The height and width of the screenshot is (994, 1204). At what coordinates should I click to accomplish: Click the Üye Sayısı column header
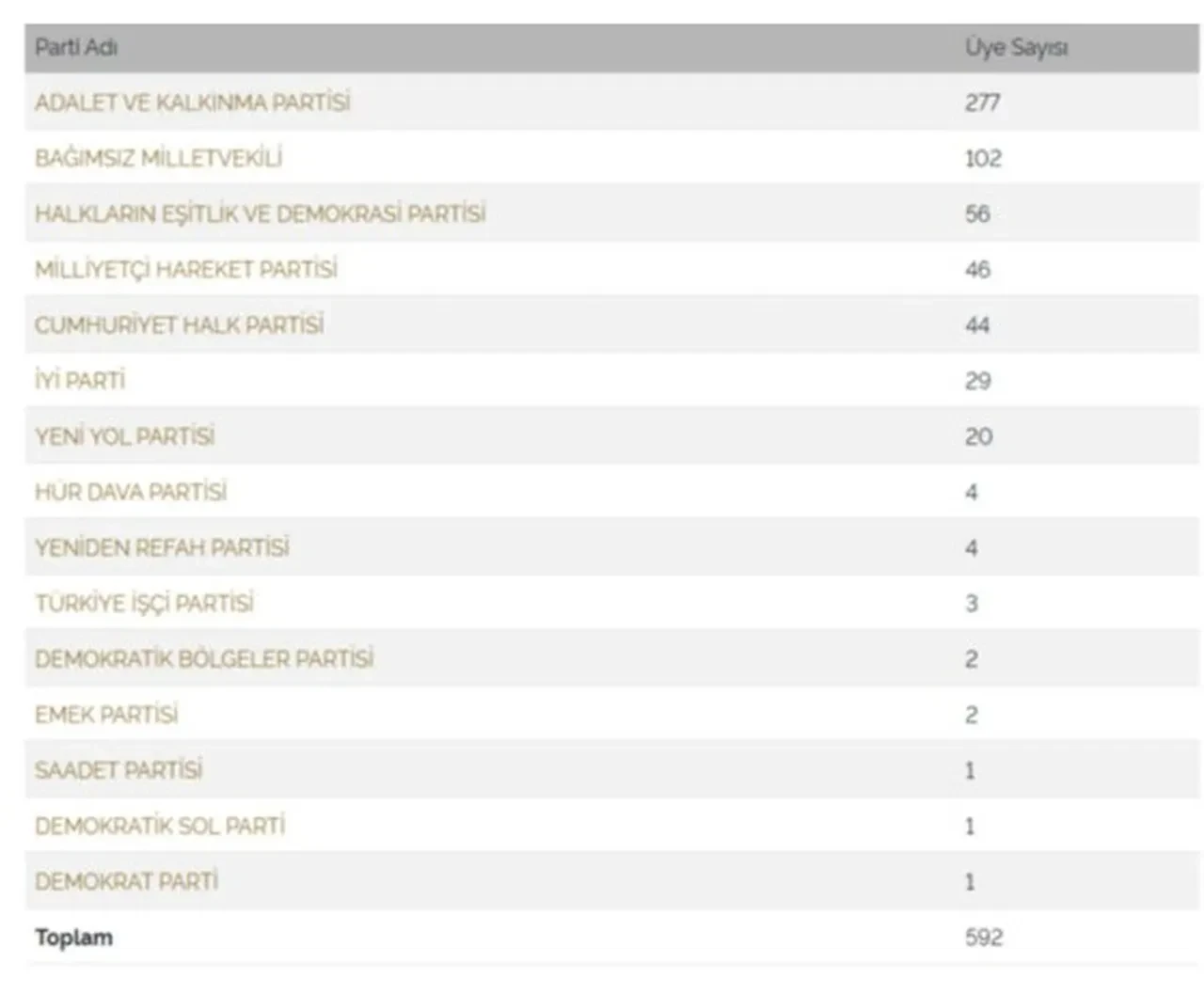click(x=1016, y=47)
